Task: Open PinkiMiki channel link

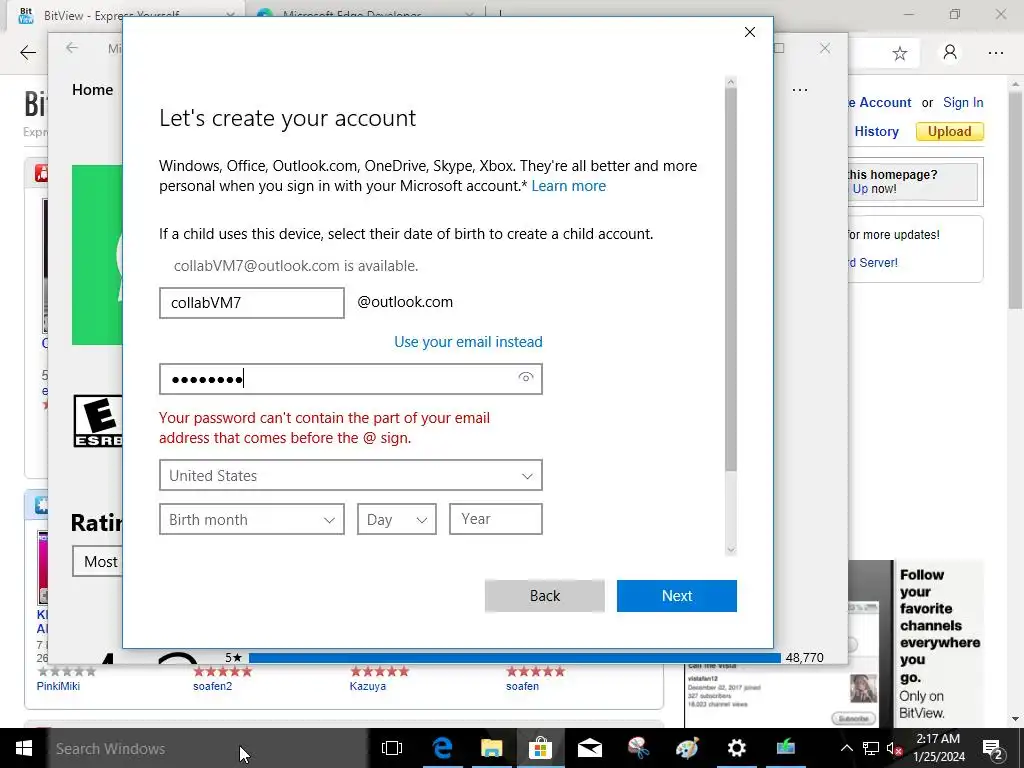Action: 58,686
